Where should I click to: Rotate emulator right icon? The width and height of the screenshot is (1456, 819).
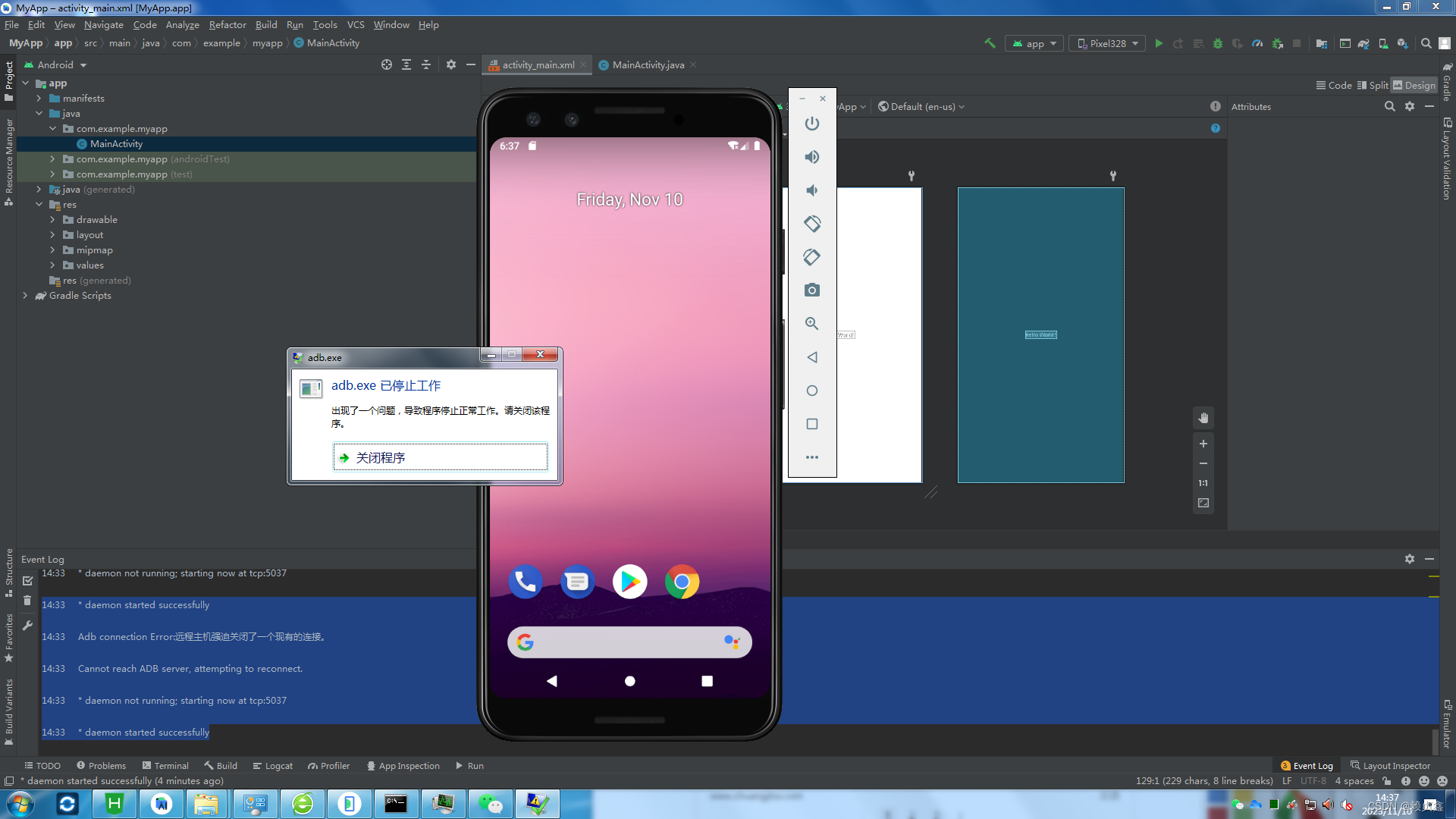click(x=811, y=257)
